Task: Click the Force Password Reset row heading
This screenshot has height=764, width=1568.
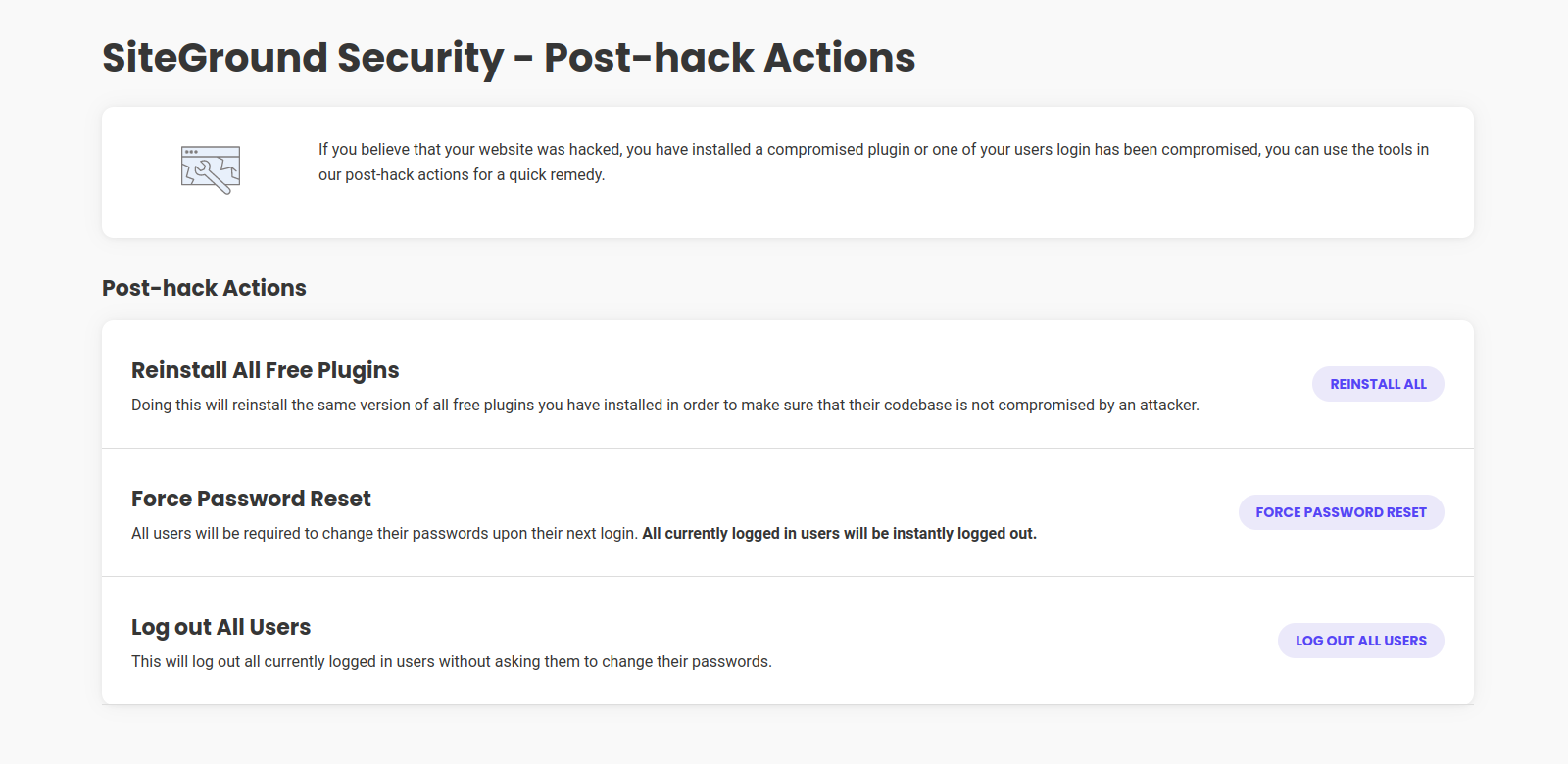Action: point(251,499)
